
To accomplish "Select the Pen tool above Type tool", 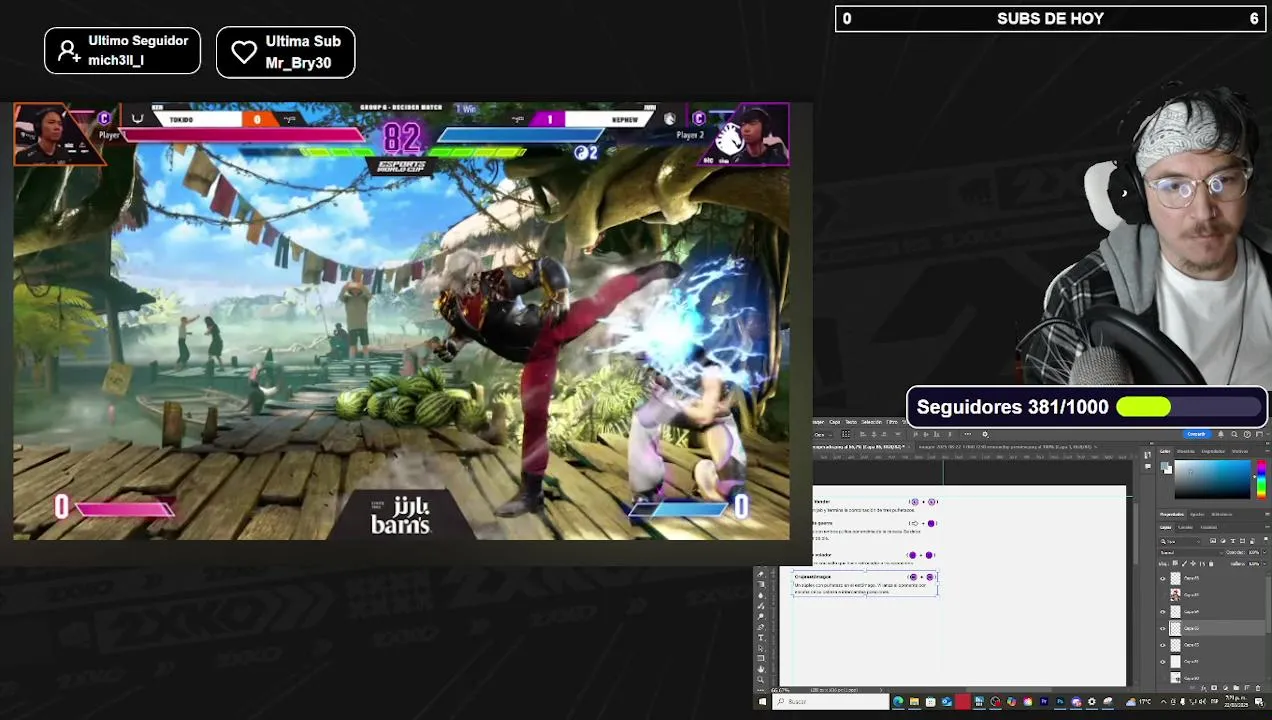I will point(760,627).
